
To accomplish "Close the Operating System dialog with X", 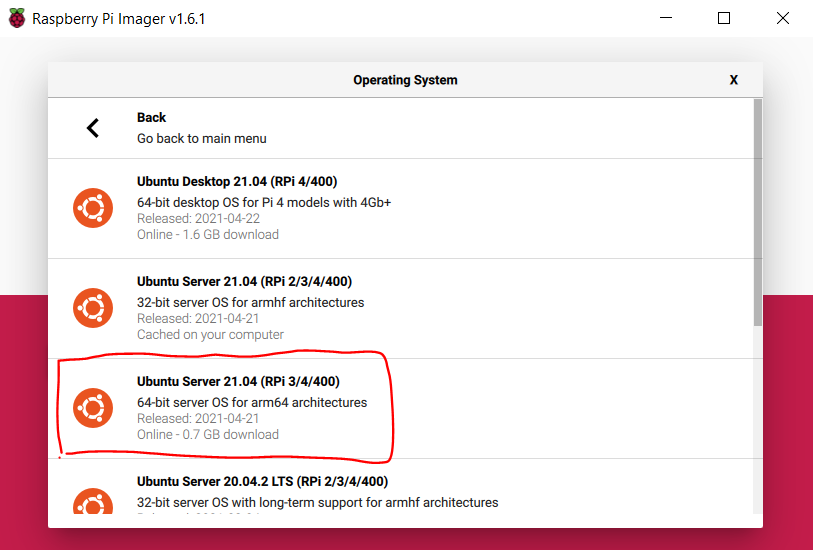I will point(733,80).
